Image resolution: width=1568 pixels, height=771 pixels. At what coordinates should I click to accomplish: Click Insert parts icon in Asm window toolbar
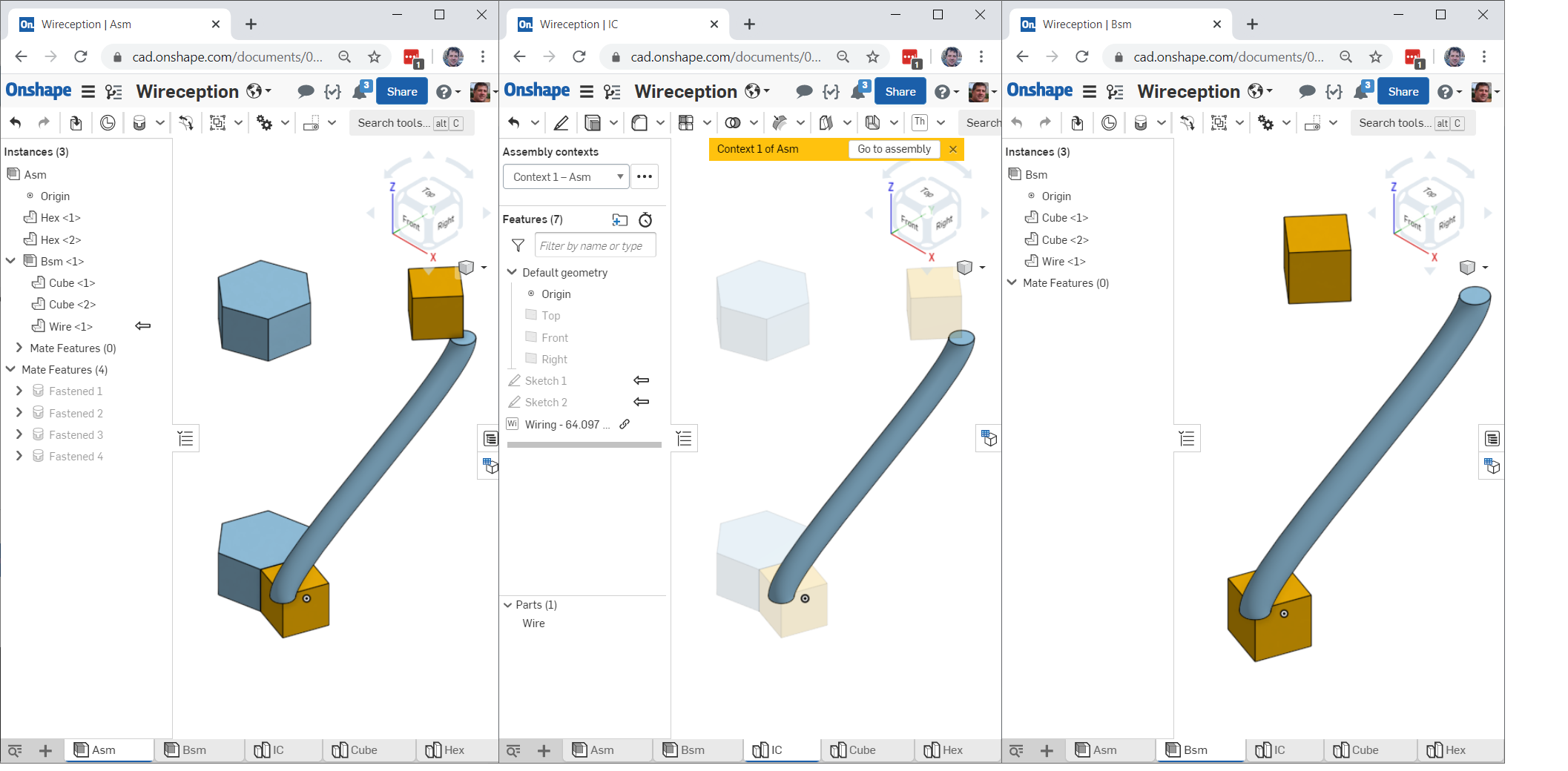[x=76, y=122]
